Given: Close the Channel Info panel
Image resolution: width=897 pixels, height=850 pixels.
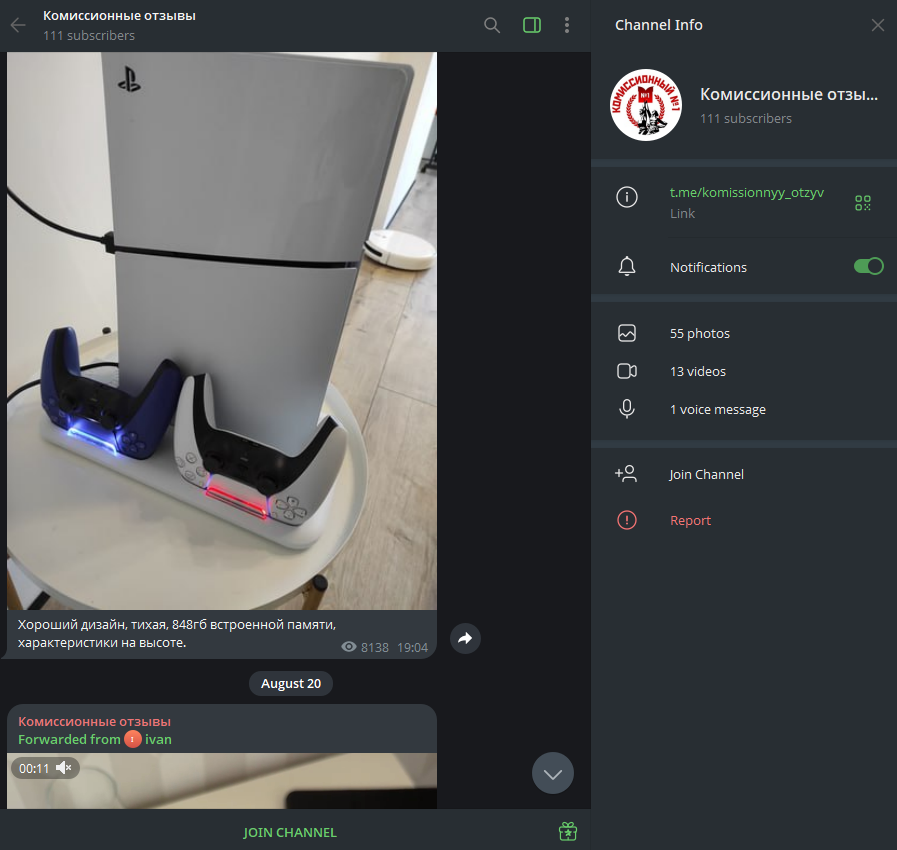Looking at the screenshot, I should click(877, 25).
